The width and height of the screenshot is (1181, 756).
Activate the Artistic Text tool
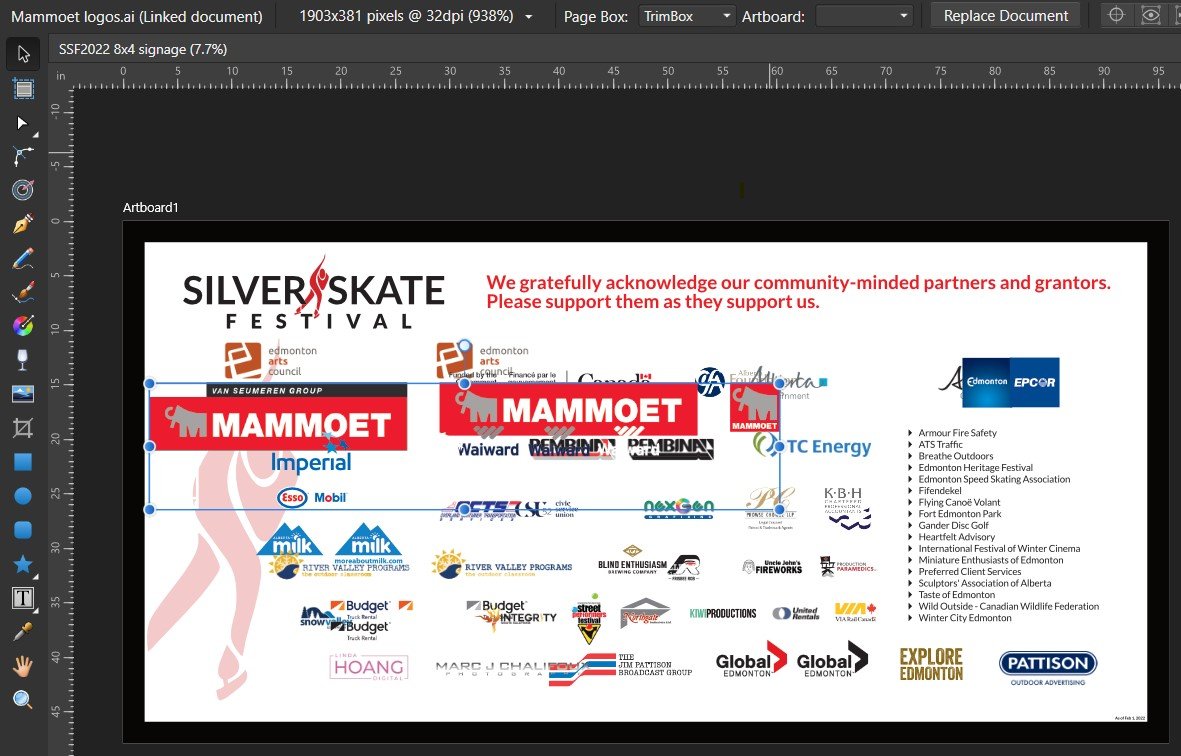(23, 598)
